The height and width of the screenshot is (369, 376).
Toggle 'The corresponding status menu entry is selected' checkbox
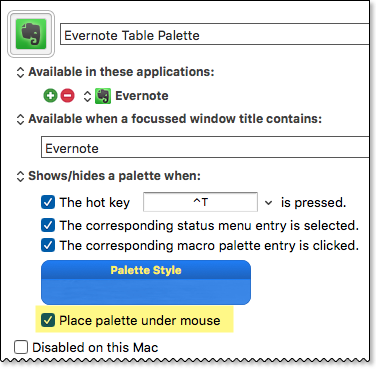pos(48,225)
